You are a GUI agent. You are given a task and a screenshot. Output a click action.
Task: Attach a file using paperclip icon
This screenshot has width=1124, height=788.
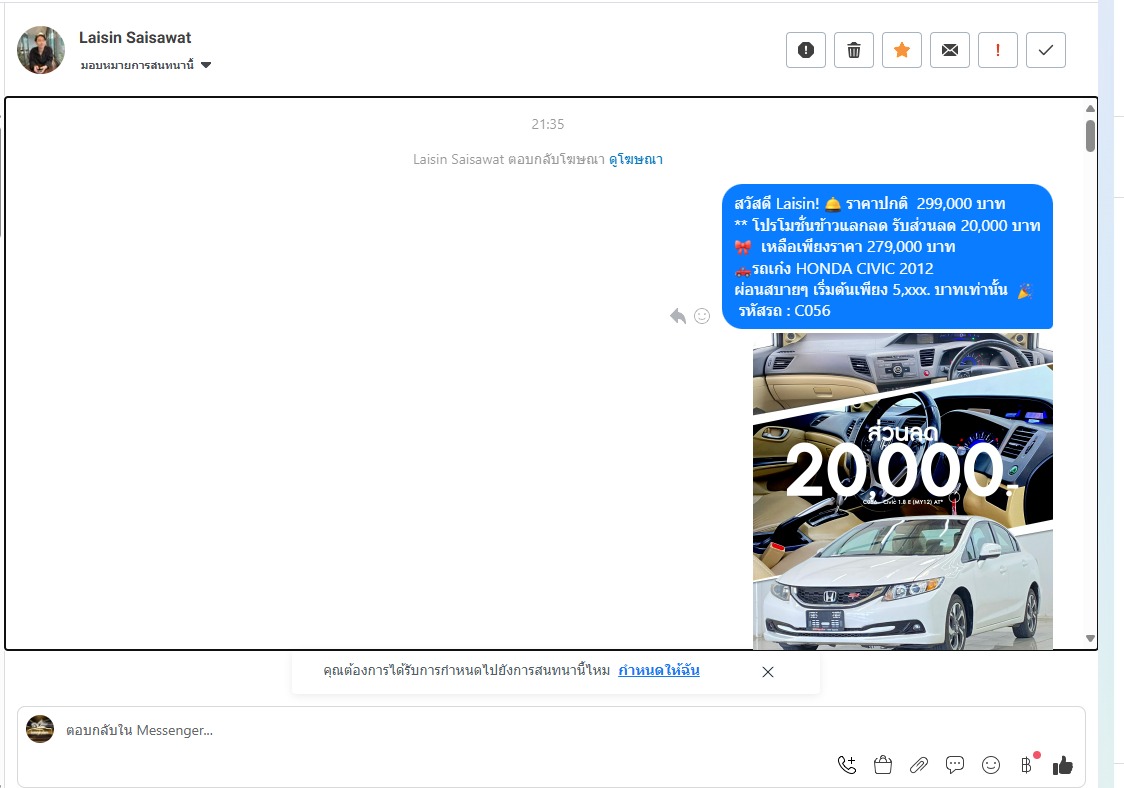click(x=919, y=765)
